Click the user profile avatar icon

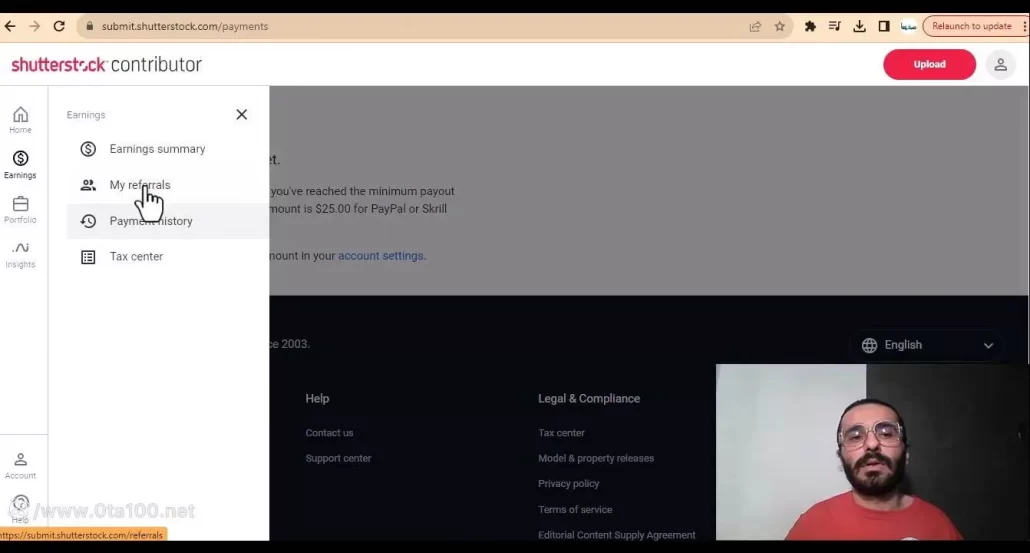point(1000,64)
